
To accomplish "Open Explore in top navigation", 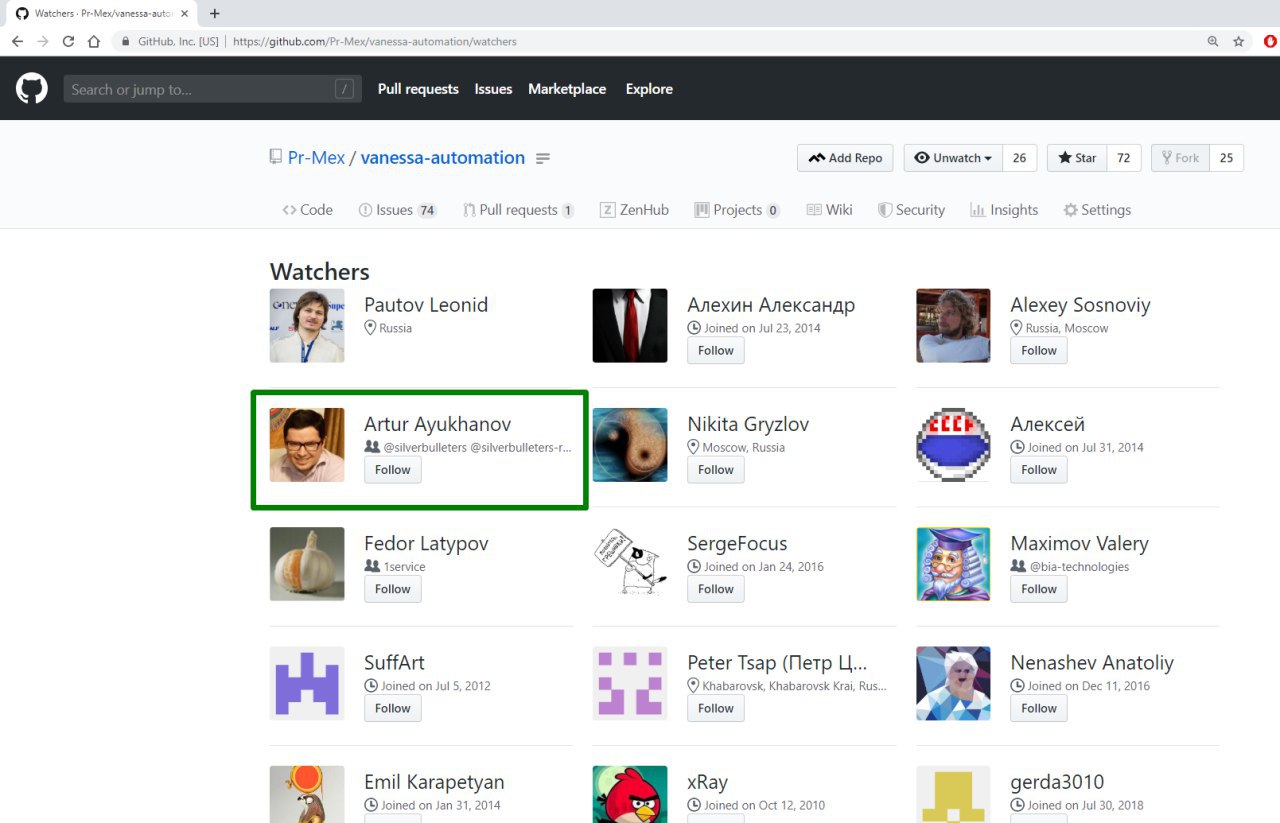I will pyautogui.click(x=649, y=89).
